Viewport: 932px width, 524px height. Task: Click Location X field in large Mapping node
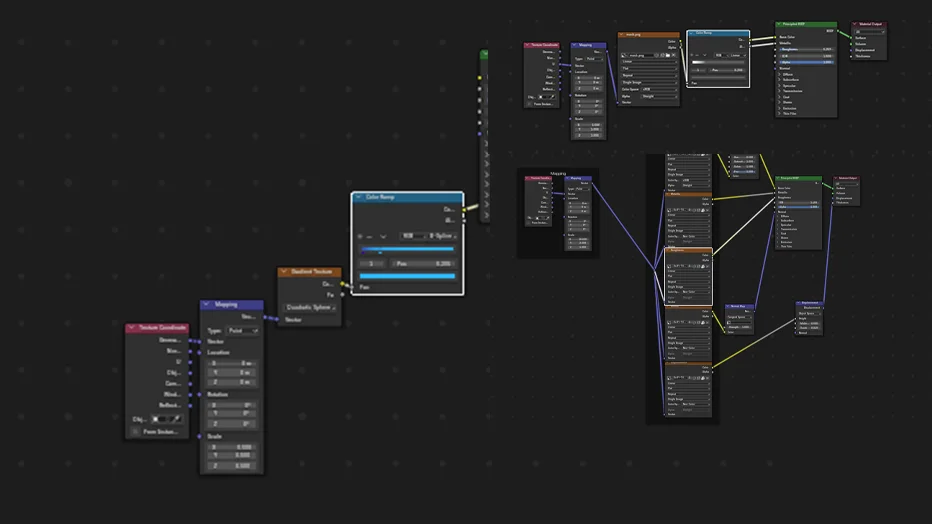(232, 363)
